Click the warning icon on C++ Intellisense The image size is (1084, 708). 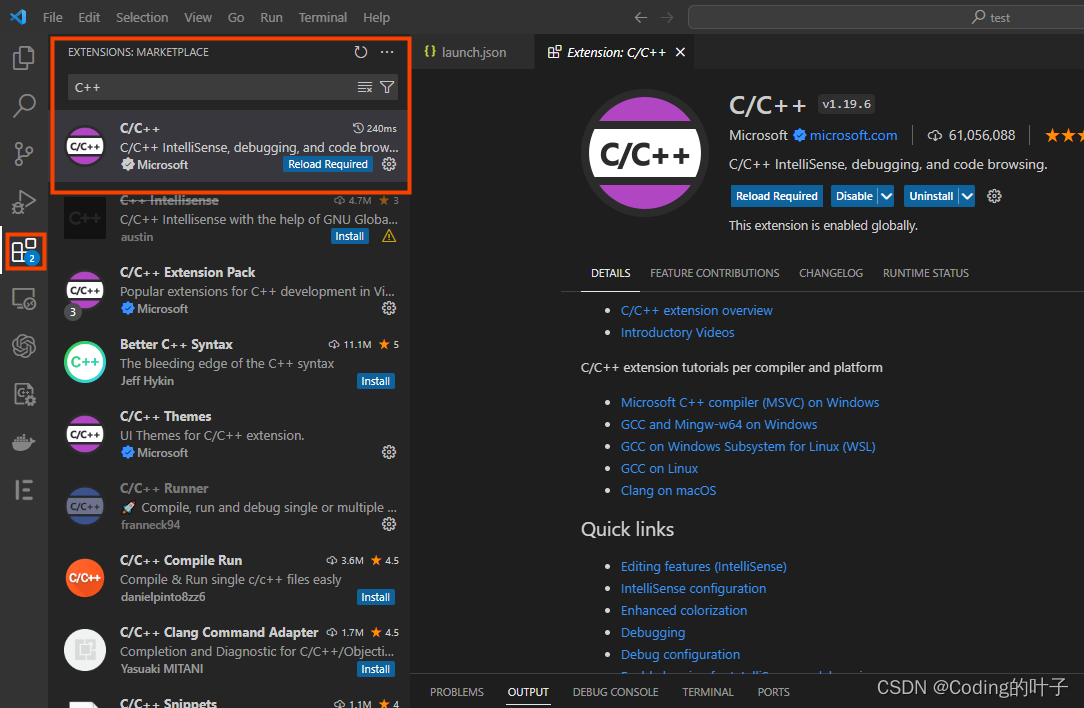point(385,237)
